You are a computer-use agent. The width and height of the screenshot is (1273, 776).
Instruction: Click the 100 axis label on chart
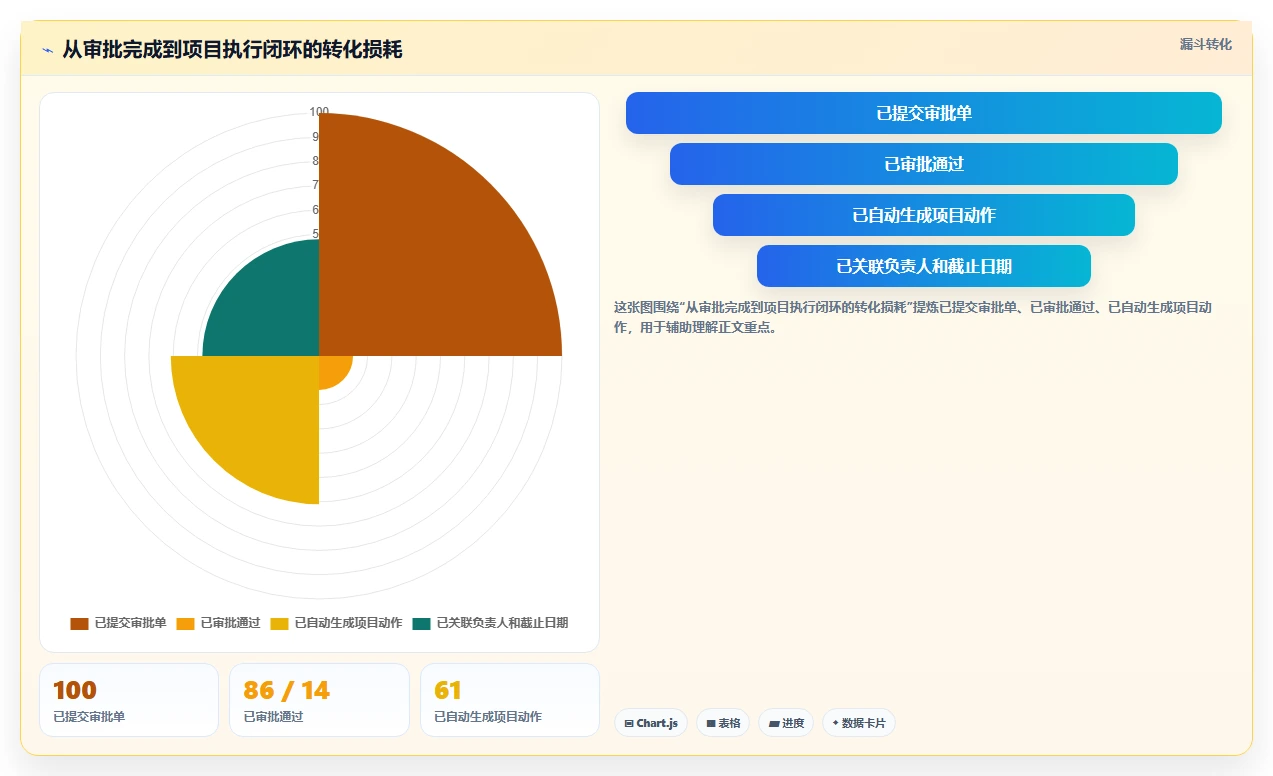(x=319, y=112)
